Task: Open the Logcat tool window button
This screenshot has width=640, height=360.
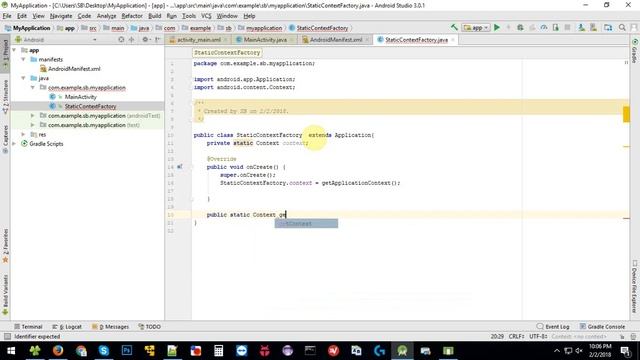Action: click(67, 327)
